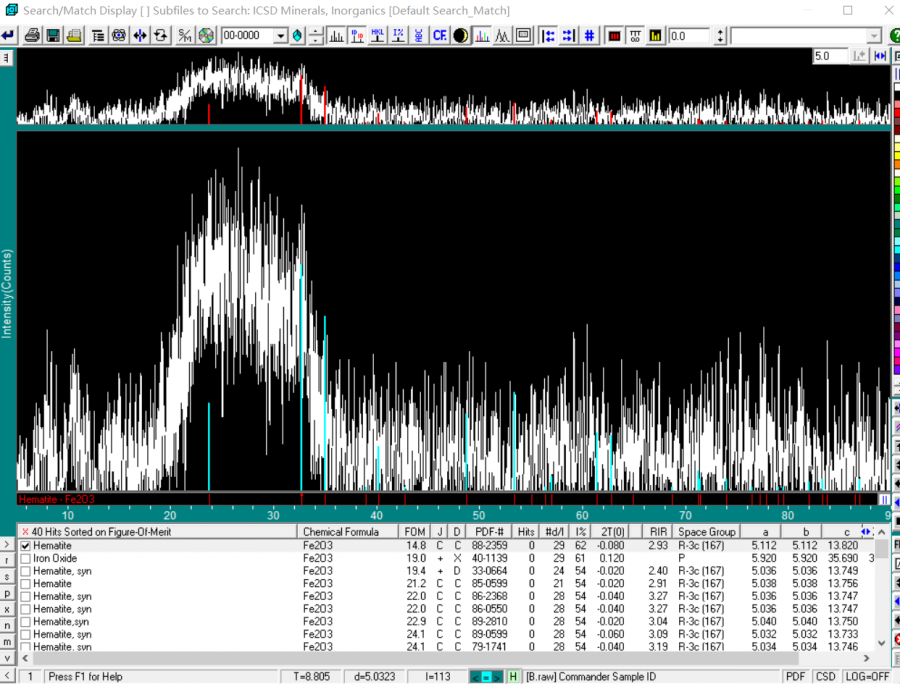Open the 00-0000 PDF number dropdown
The image size is (900, 684).
pyautogui.click(x=281, y=36)
